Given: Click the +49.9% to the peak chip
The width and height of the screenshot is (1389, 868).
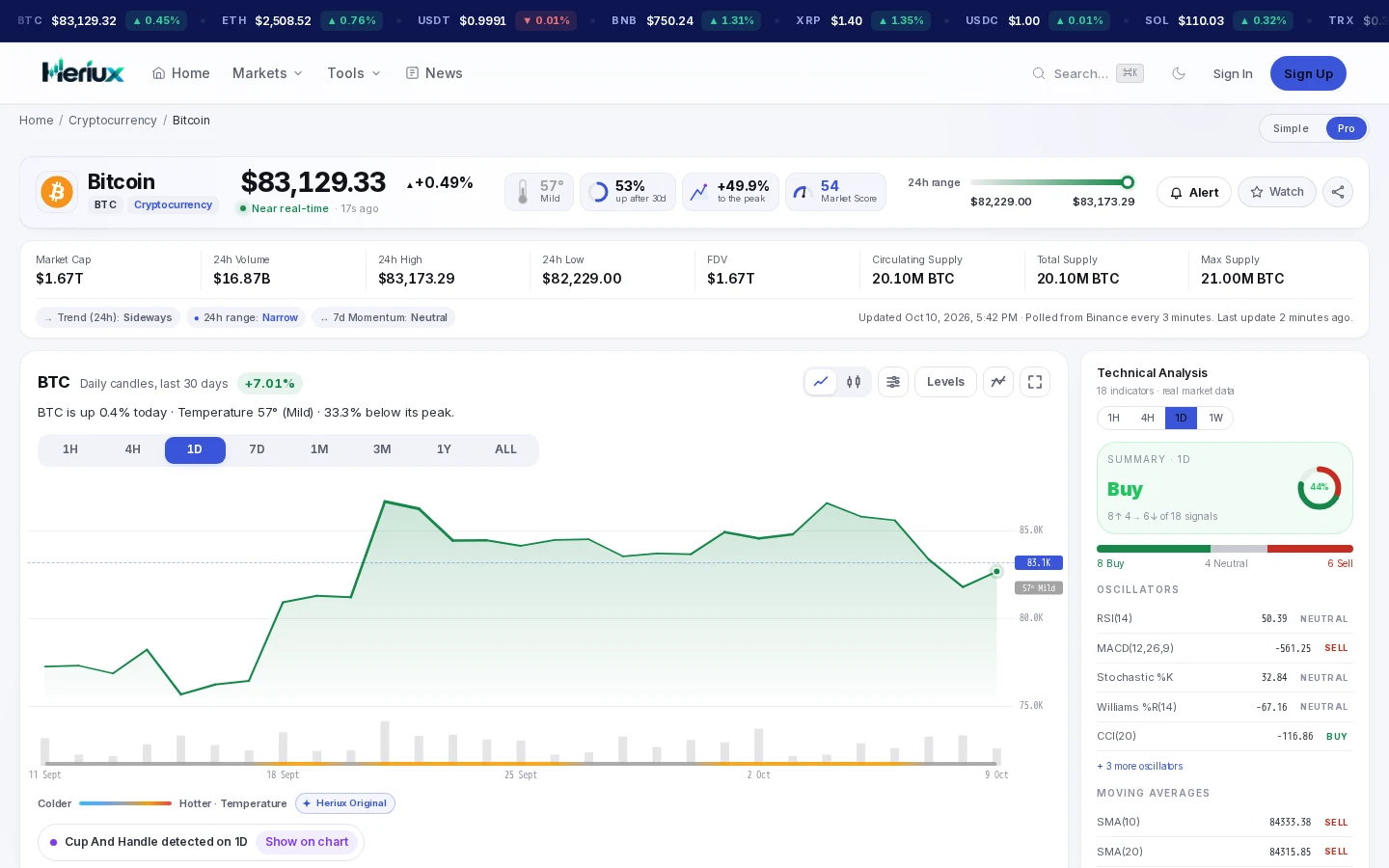Looking at the screenshot, I should coord(730,192).
